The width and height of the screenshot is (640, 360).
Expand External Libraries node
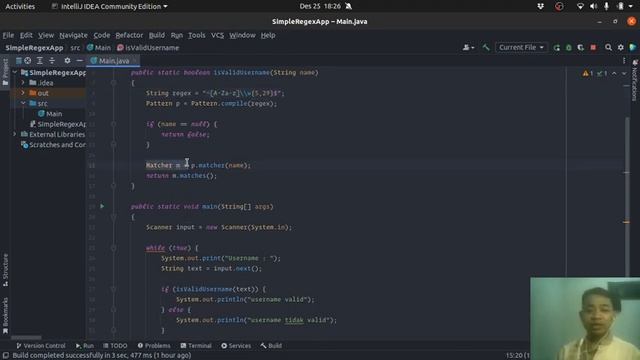click(15, 134)
